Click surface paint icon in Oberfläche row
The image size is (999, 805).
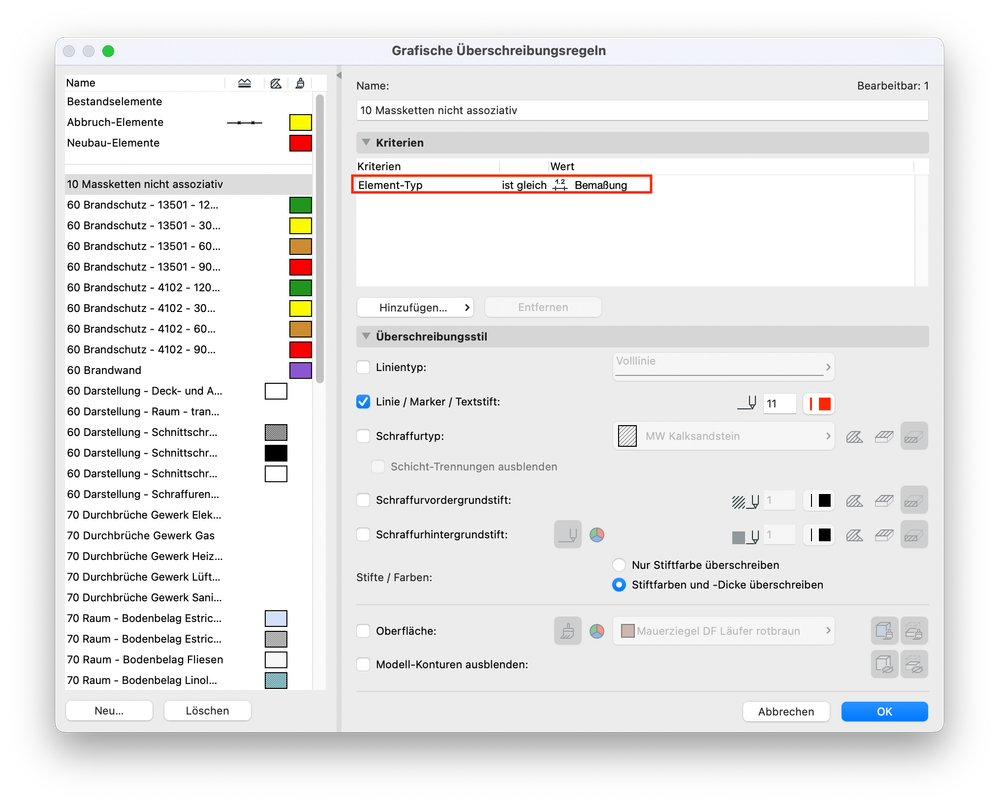pos(568,631)
